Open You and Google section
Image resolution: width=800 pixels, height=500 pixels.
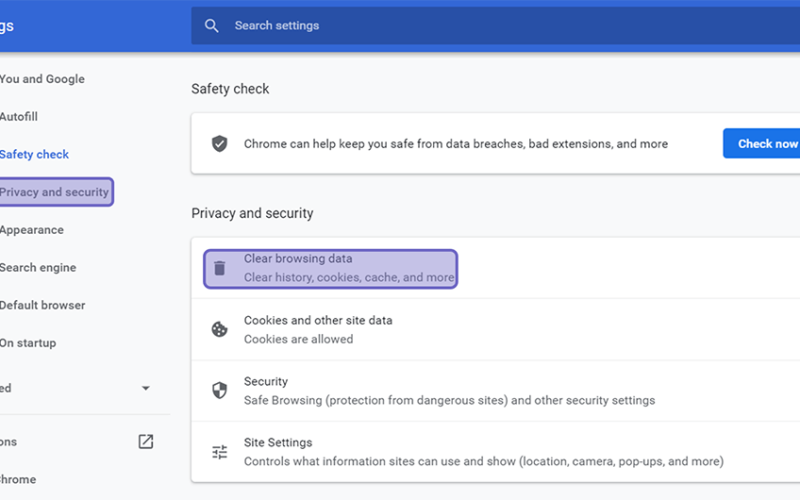coord(42,79)
